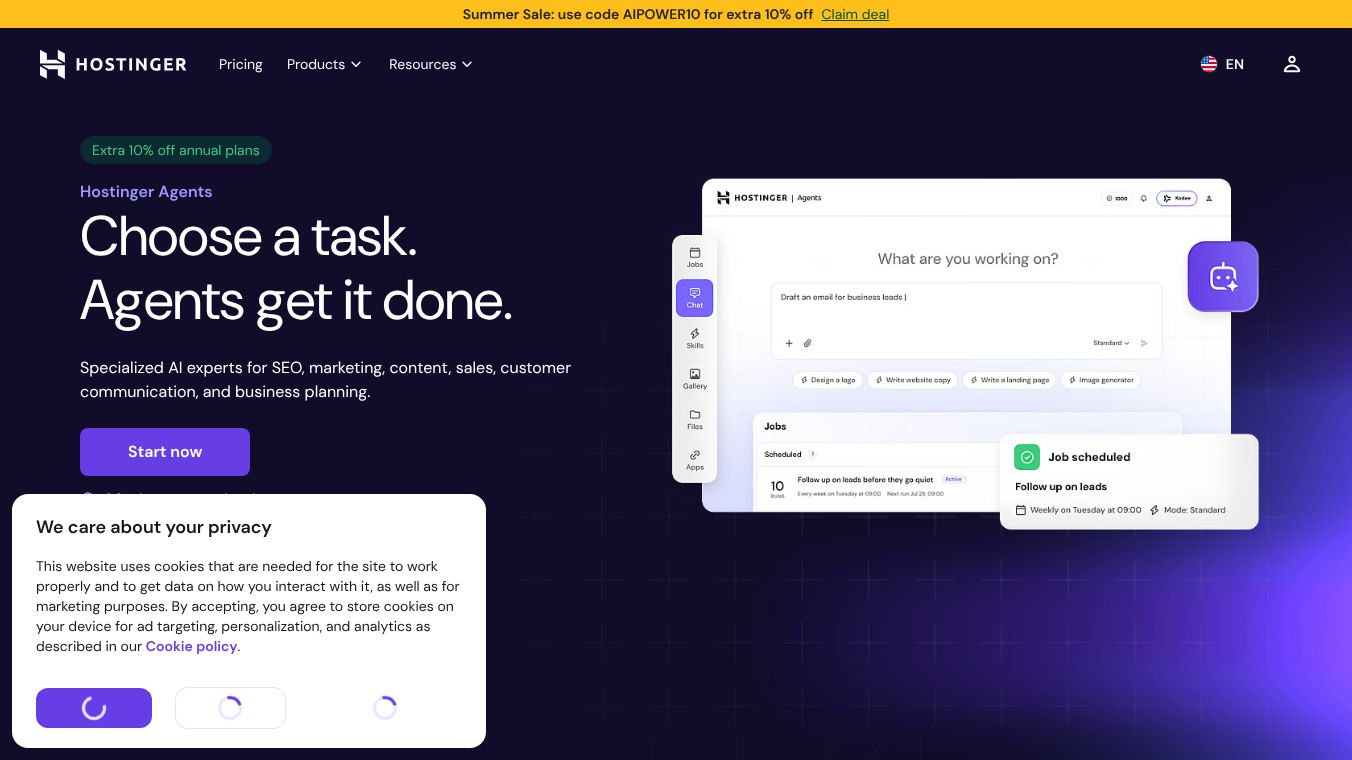Click the Extra 10% off annual plans badge
Screen dimensions: 1352x760
pos(176,150)
